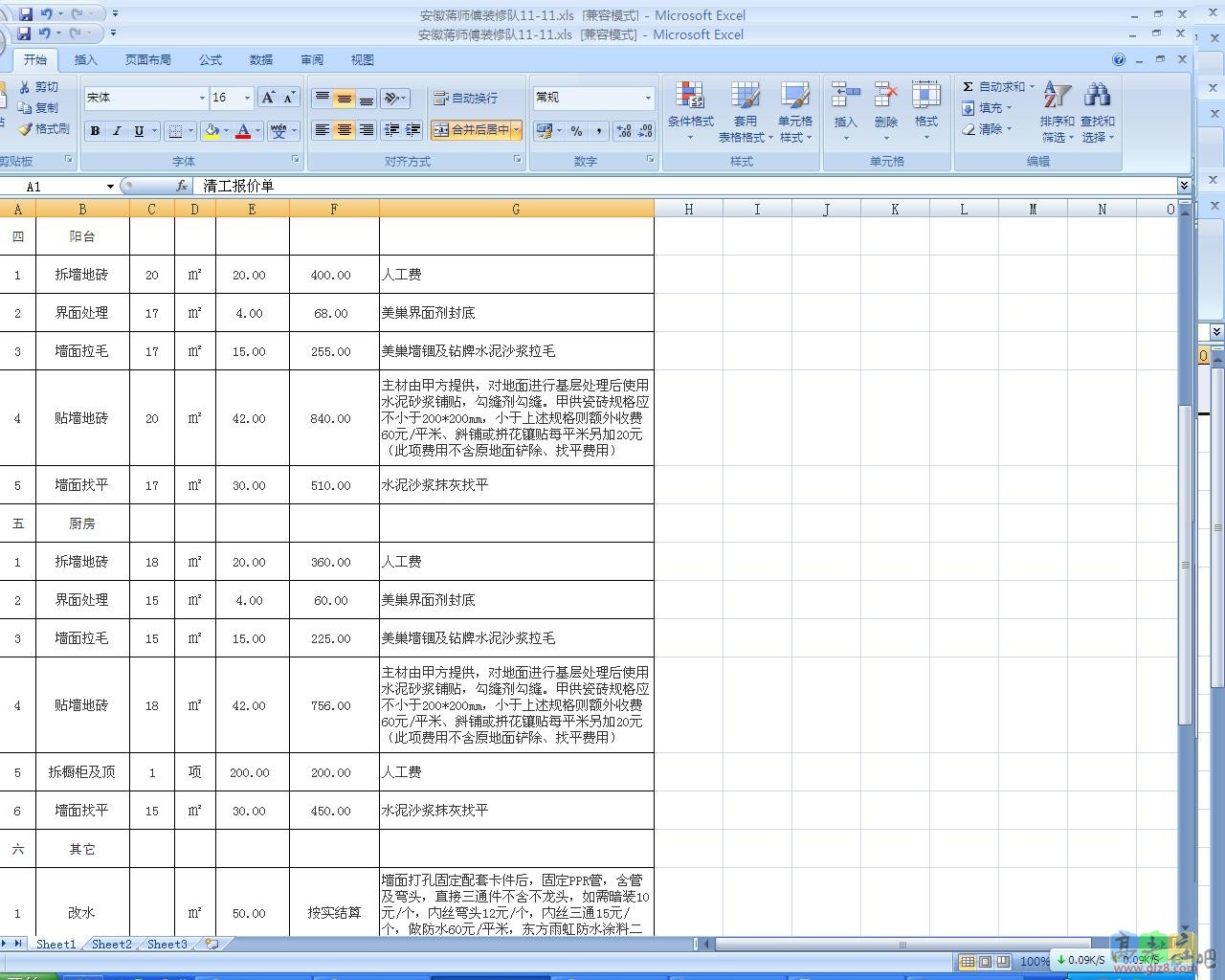The width and height of the screenshot is (1225, 980).
Task: Click the Conditional Formatting (条件格式) icon
Action: (690, 98)
